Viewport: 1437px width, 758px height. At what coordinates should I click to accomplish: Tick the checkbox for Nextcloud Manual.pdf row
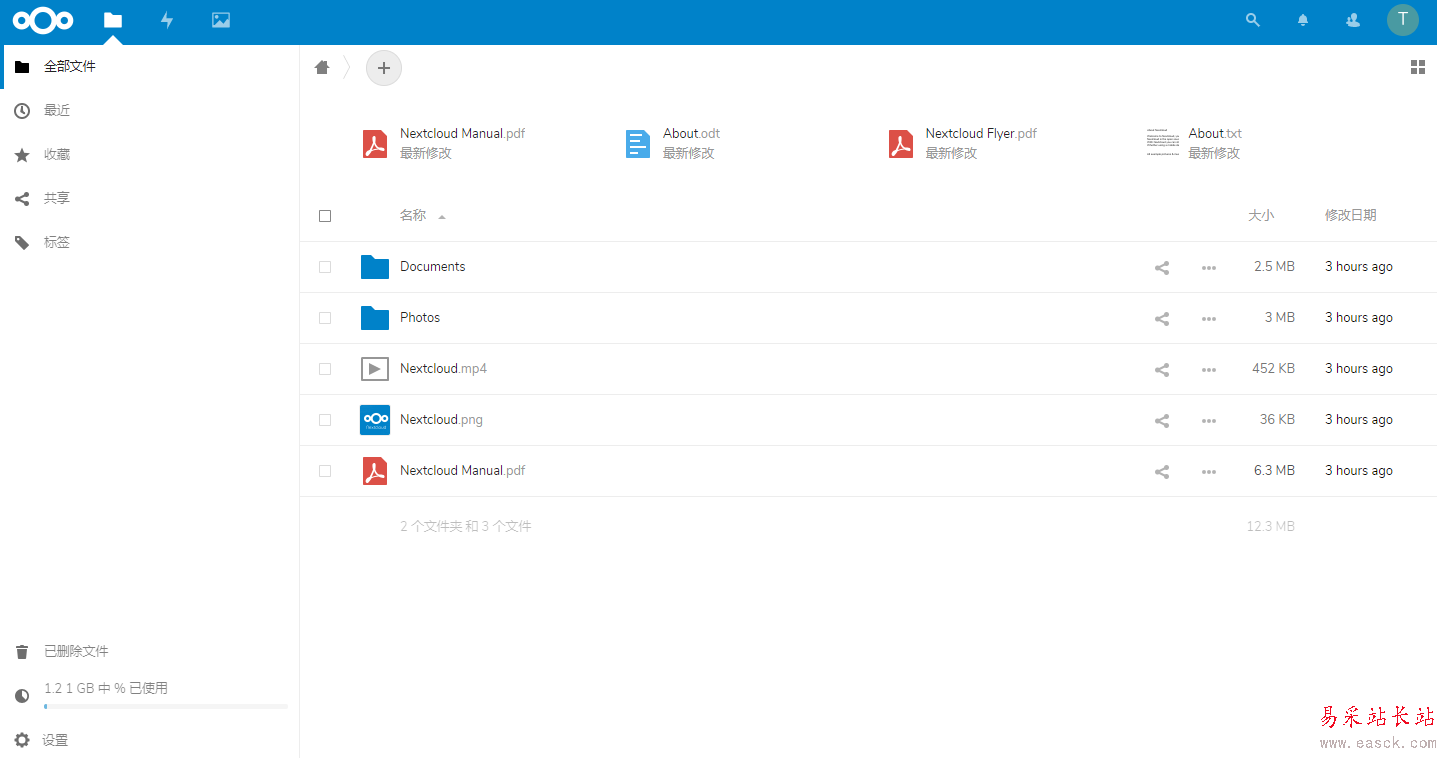pyautogui.click(x=325, y=471)
